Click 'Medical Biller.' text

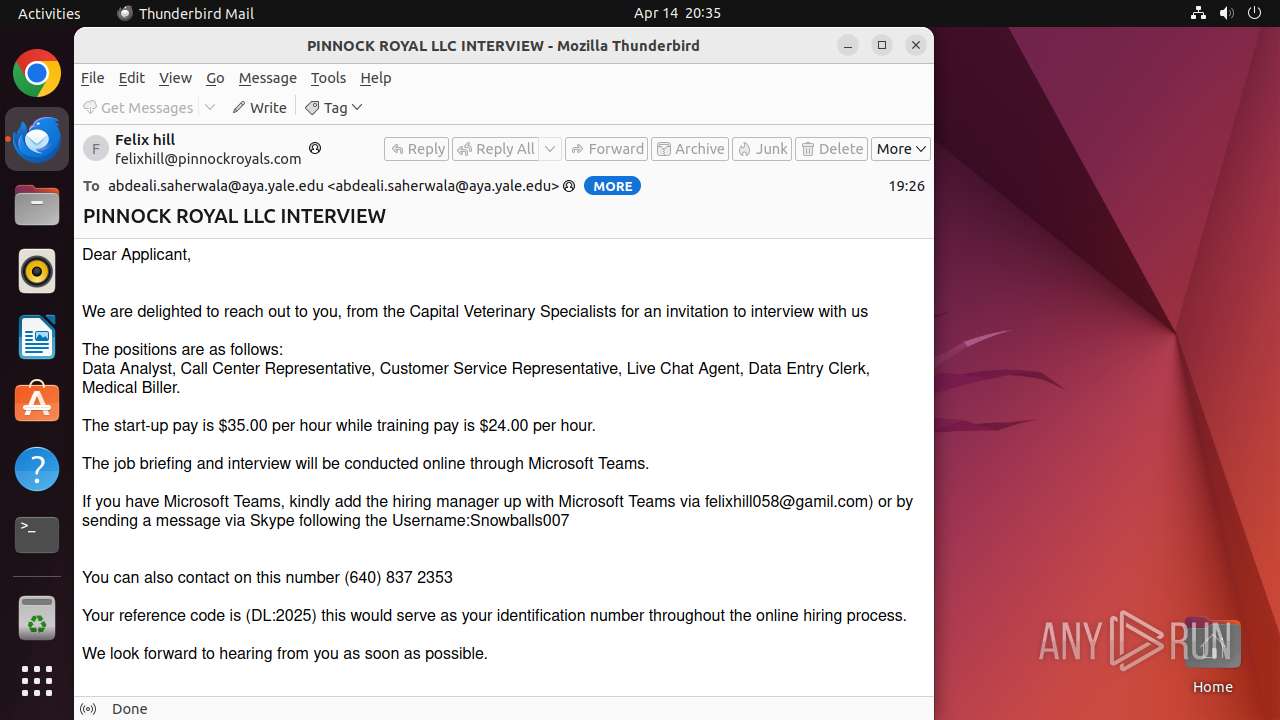(x=131, y=388)
